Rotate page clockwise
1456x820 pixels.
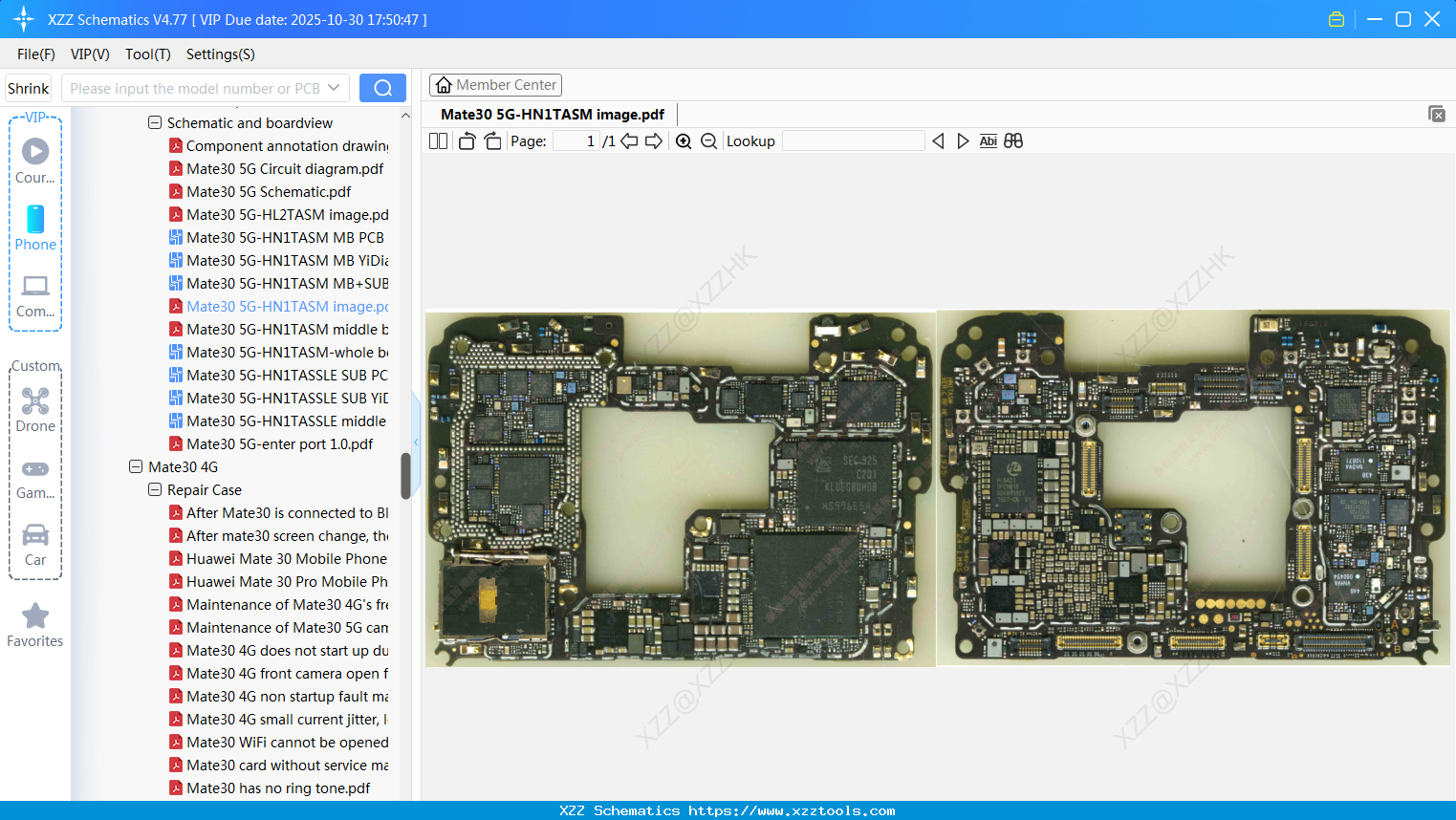492,140
